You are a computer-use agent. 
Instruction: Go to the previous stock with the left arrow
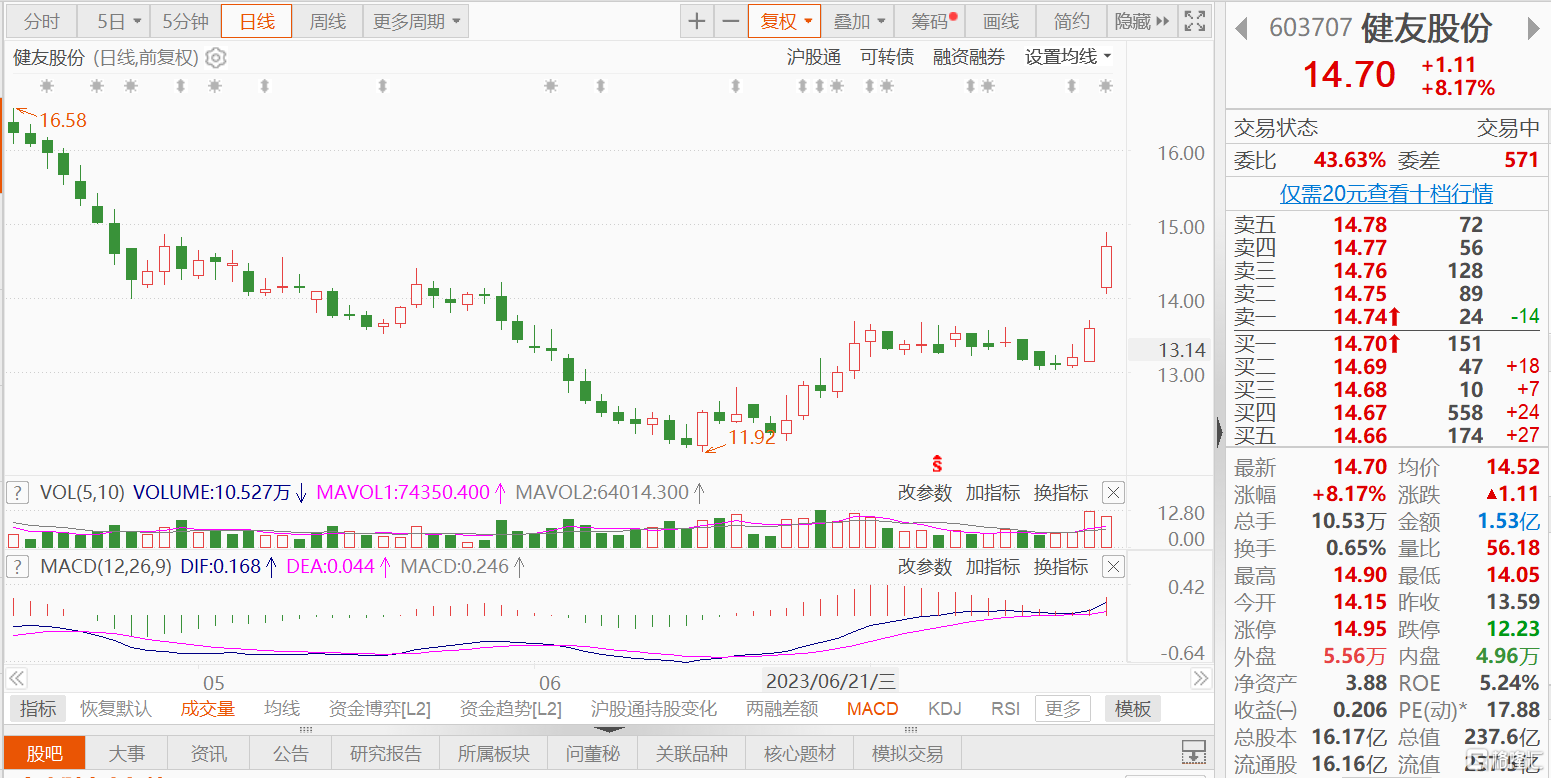[1241, 28]
